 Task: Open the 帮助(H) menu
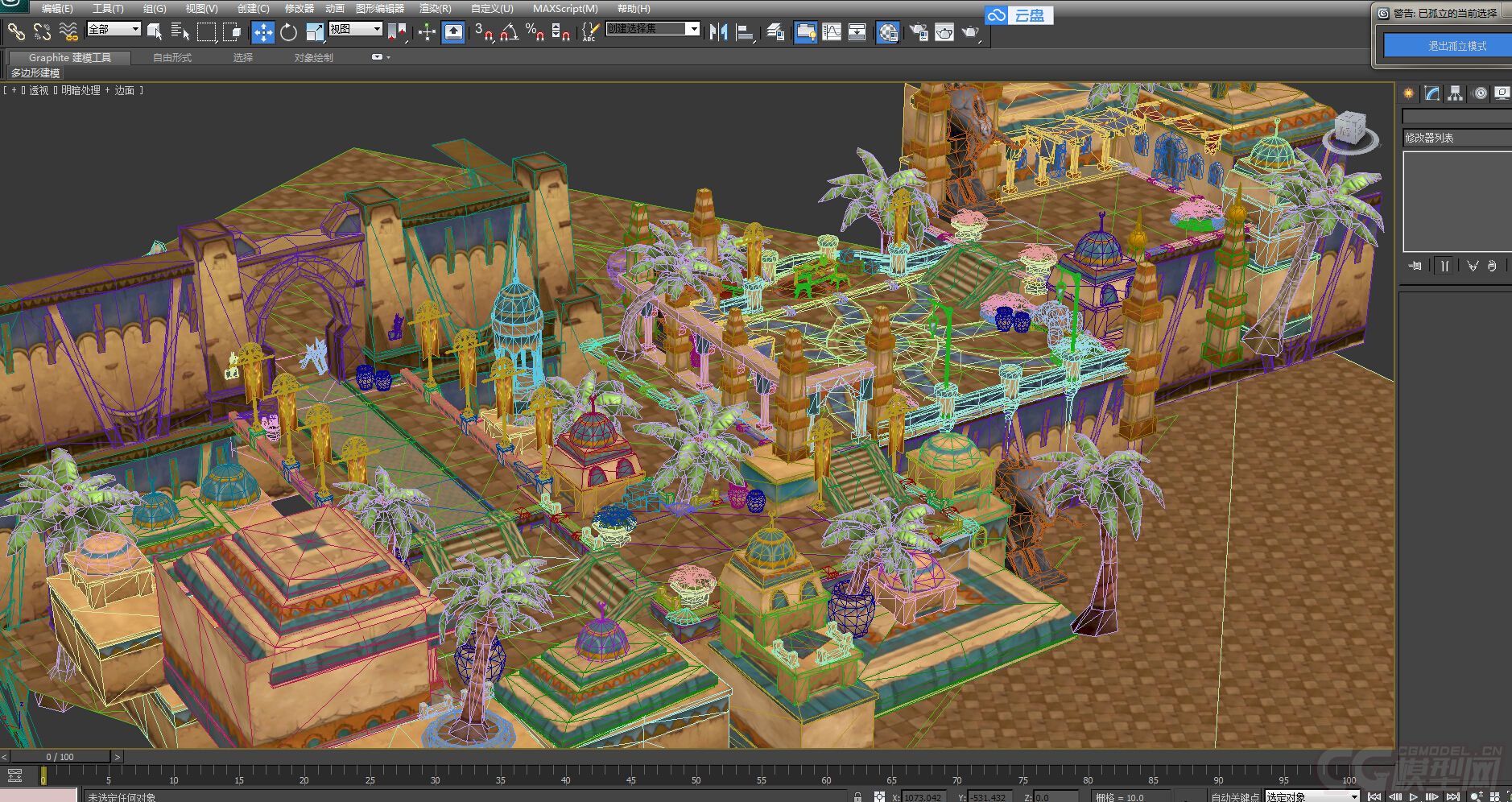pos(634,8)
